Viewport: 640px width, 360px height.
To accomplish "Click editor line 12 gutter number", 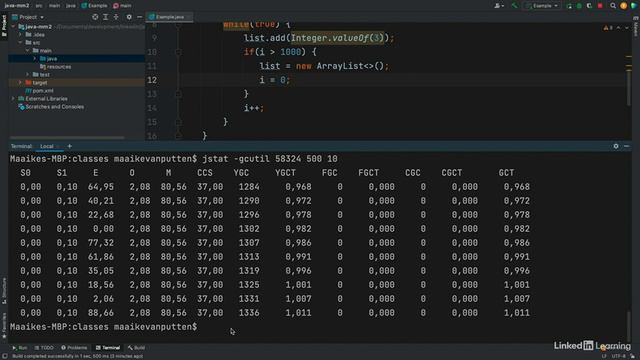I will [152, 80].
